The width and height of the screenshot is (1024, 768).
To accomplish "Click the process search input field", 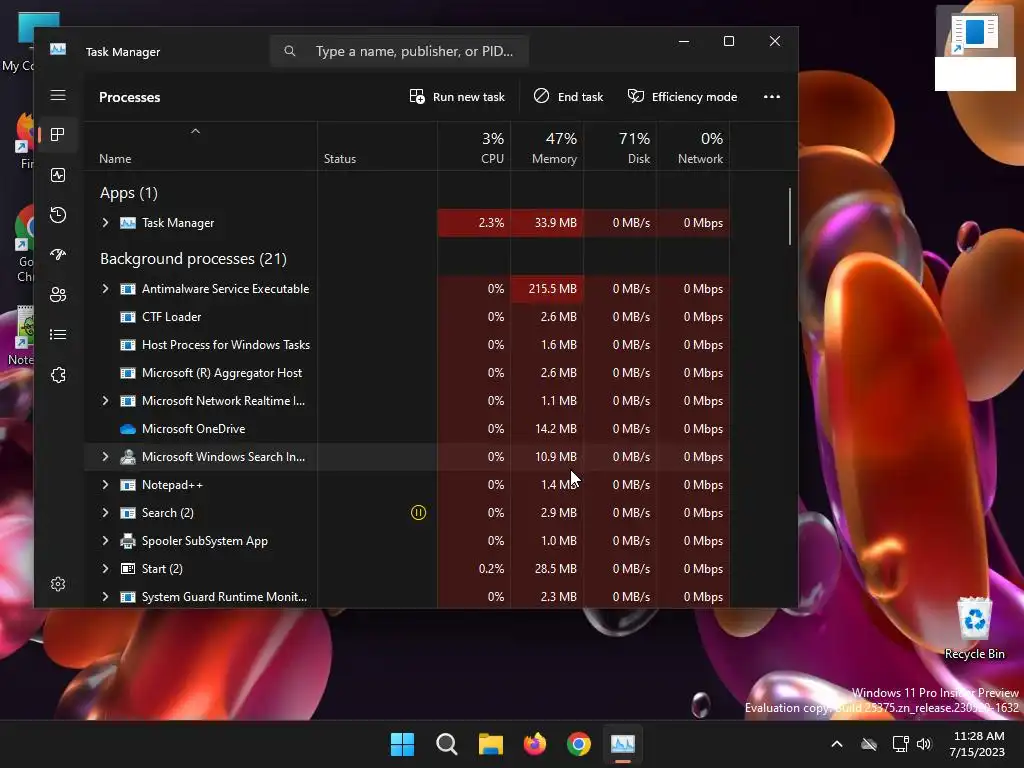I will click(x=399, y=51).
